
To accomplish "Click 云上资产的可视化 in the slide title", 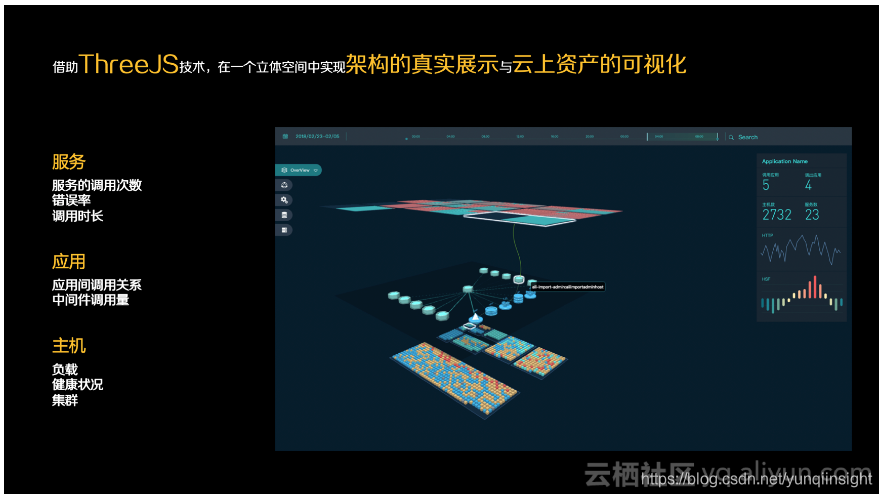I will click(600, 64).
